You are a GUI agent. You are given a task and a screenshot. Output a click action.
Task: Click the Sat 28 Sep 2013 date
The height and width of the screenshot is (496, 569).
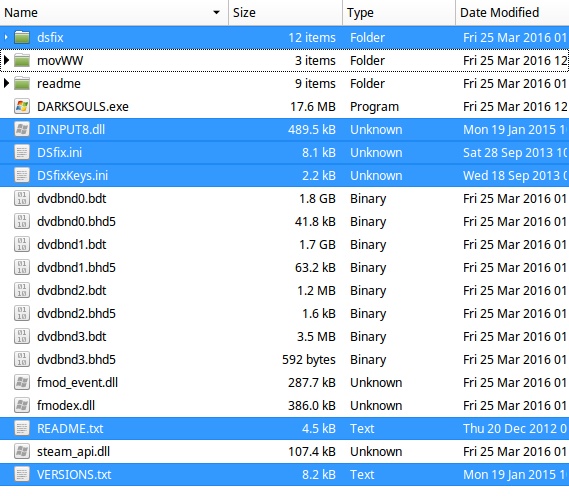pyautogui.click(x=515, y=152)
